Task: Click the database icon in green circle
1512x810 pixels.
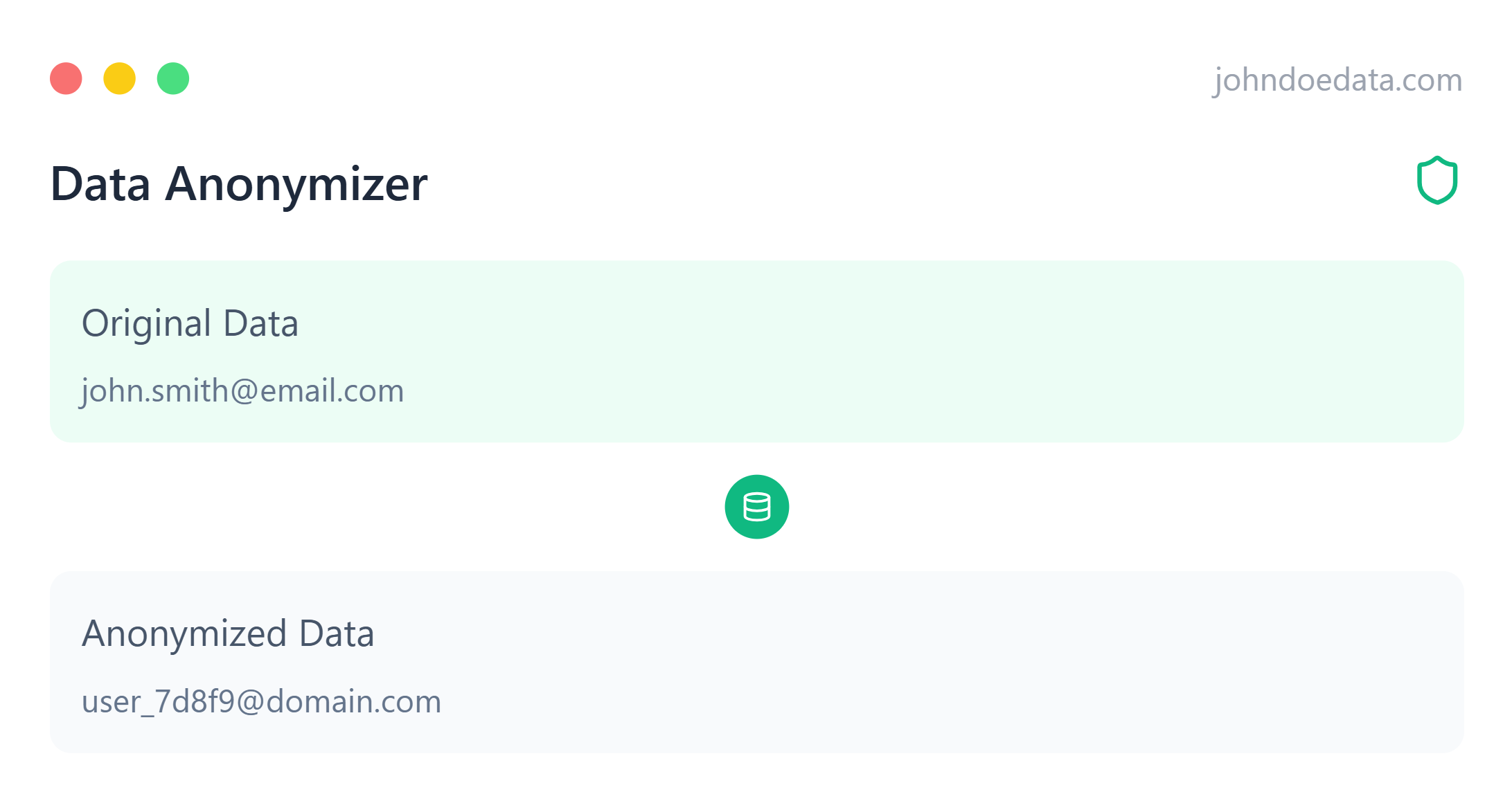Action: (756, 507)
